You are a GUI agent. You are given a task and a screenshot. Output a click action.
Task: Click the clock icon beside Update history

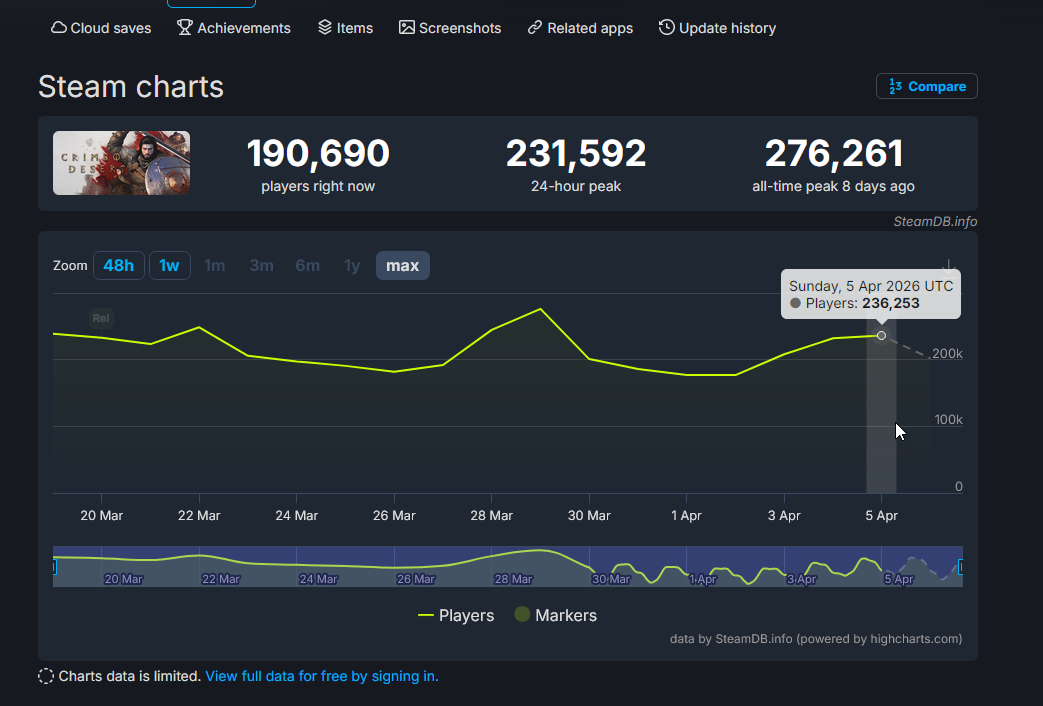667,27
